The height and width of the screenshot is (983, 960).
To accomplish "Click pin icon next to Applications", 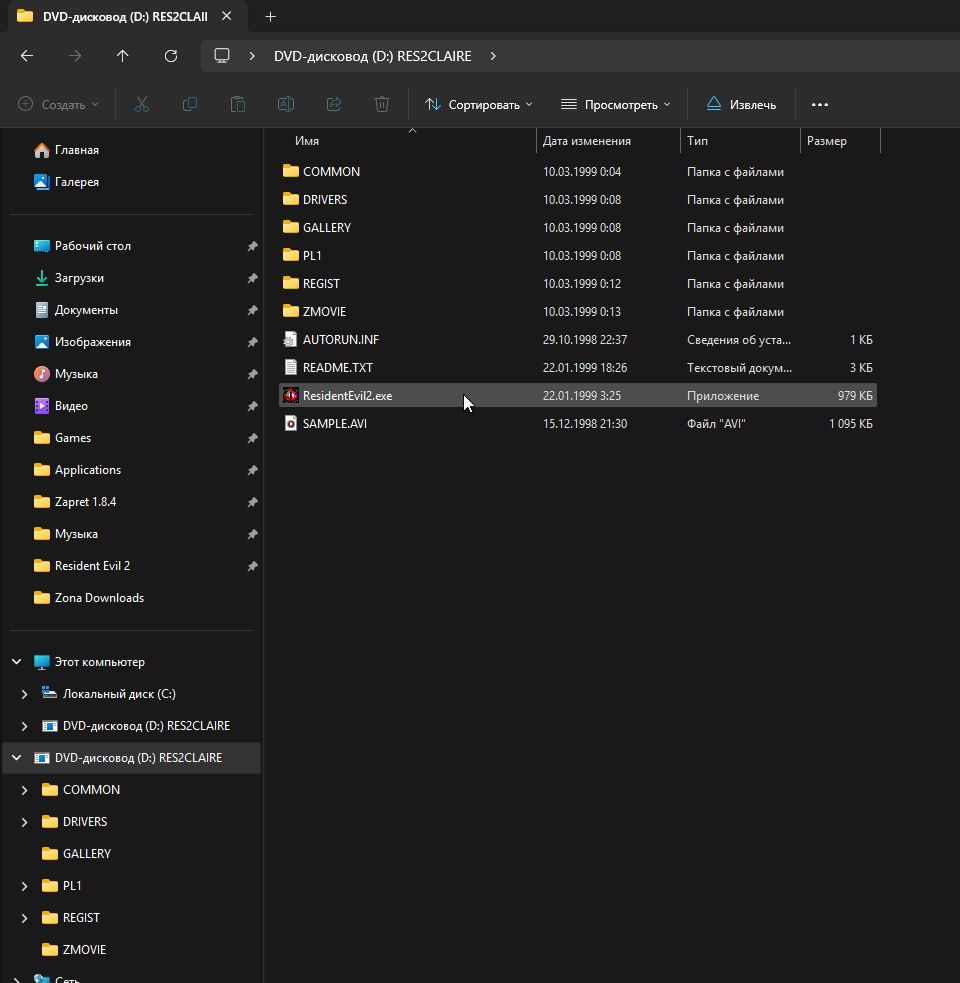I will [252, 470].
